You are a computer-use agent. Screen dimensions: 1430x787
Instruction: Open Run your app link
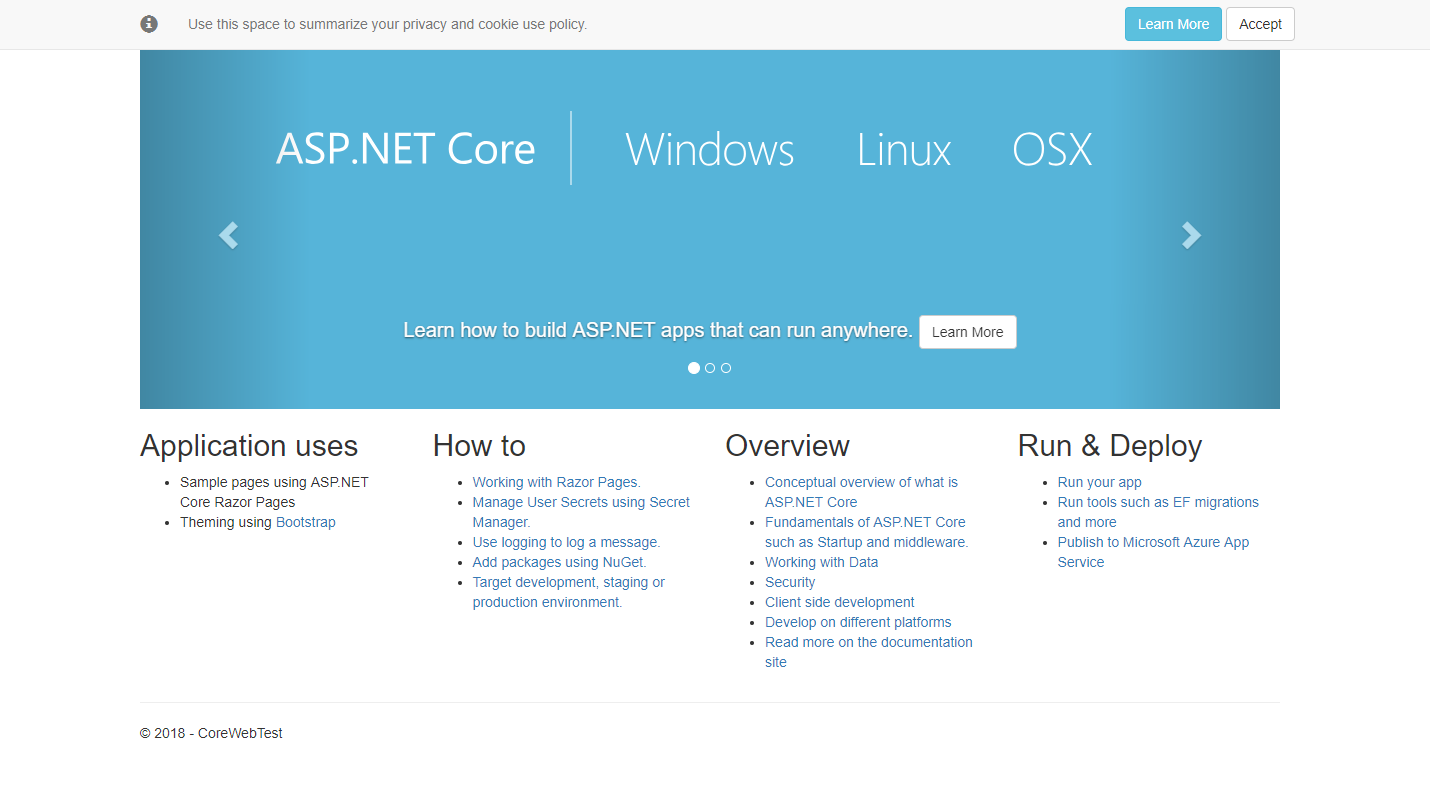(1099, 482)
